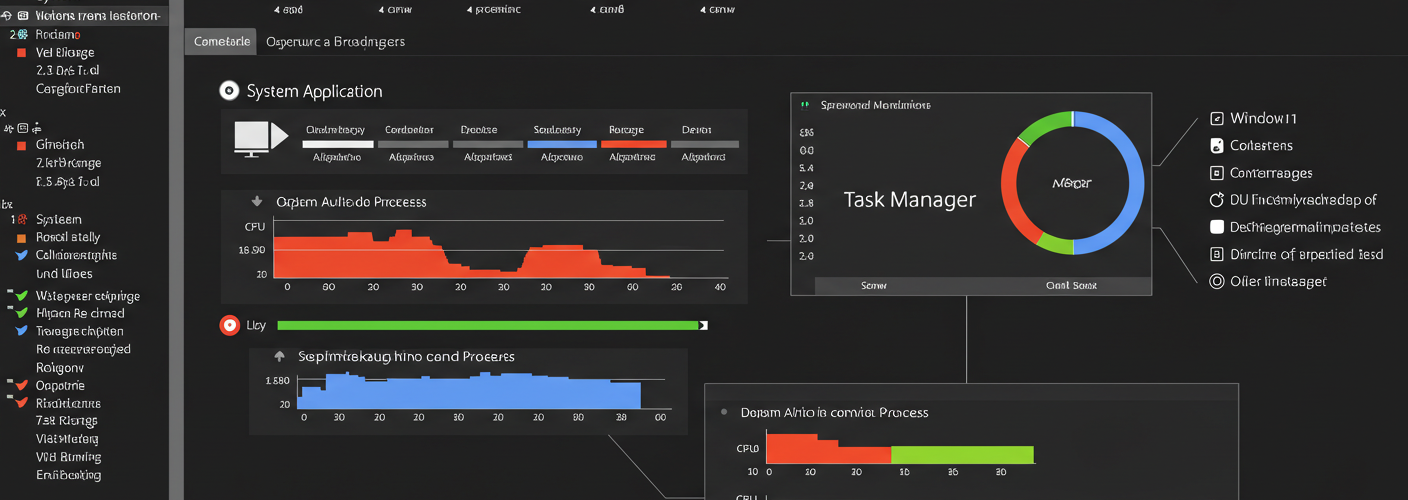Viewport: 1408px width, 500px height.
Task: Click the red area of the CPU process chart
Action: (x=400, y=258)
